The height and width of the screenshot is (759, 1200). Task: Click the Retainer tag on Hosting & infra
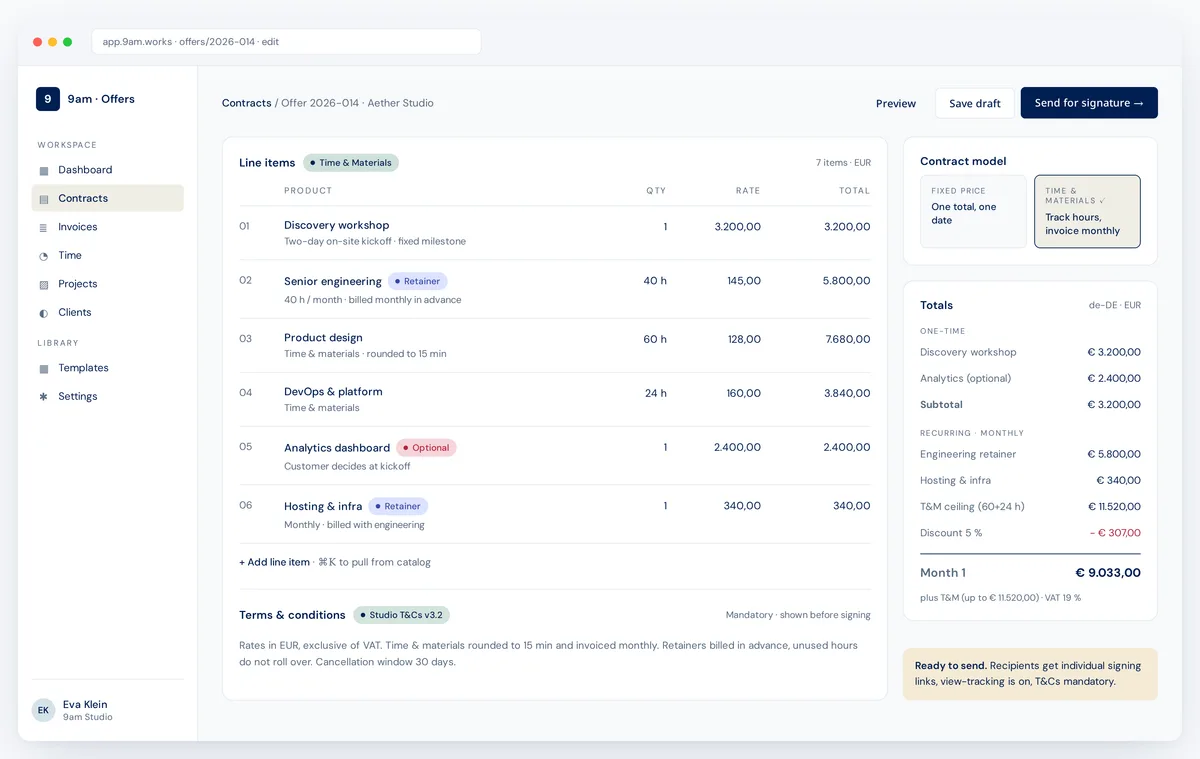[x=398, y=506]
